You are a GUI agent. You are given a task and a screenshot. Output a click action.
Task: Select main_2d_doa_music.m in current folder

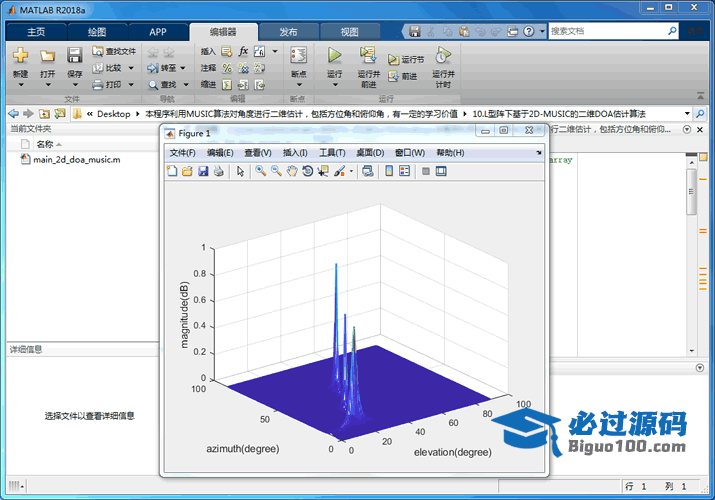coord(77,160)
